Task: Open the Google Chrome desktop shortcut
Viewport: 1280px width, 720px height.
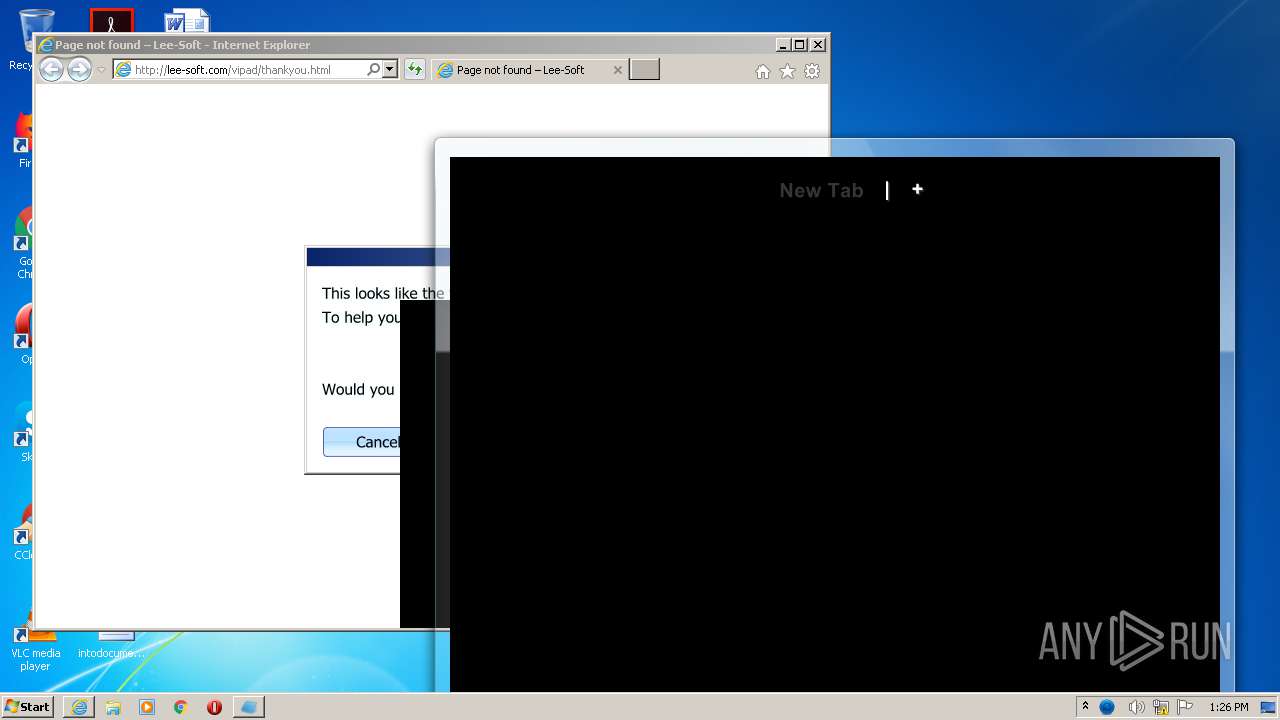Action: [x=24, y=243]
